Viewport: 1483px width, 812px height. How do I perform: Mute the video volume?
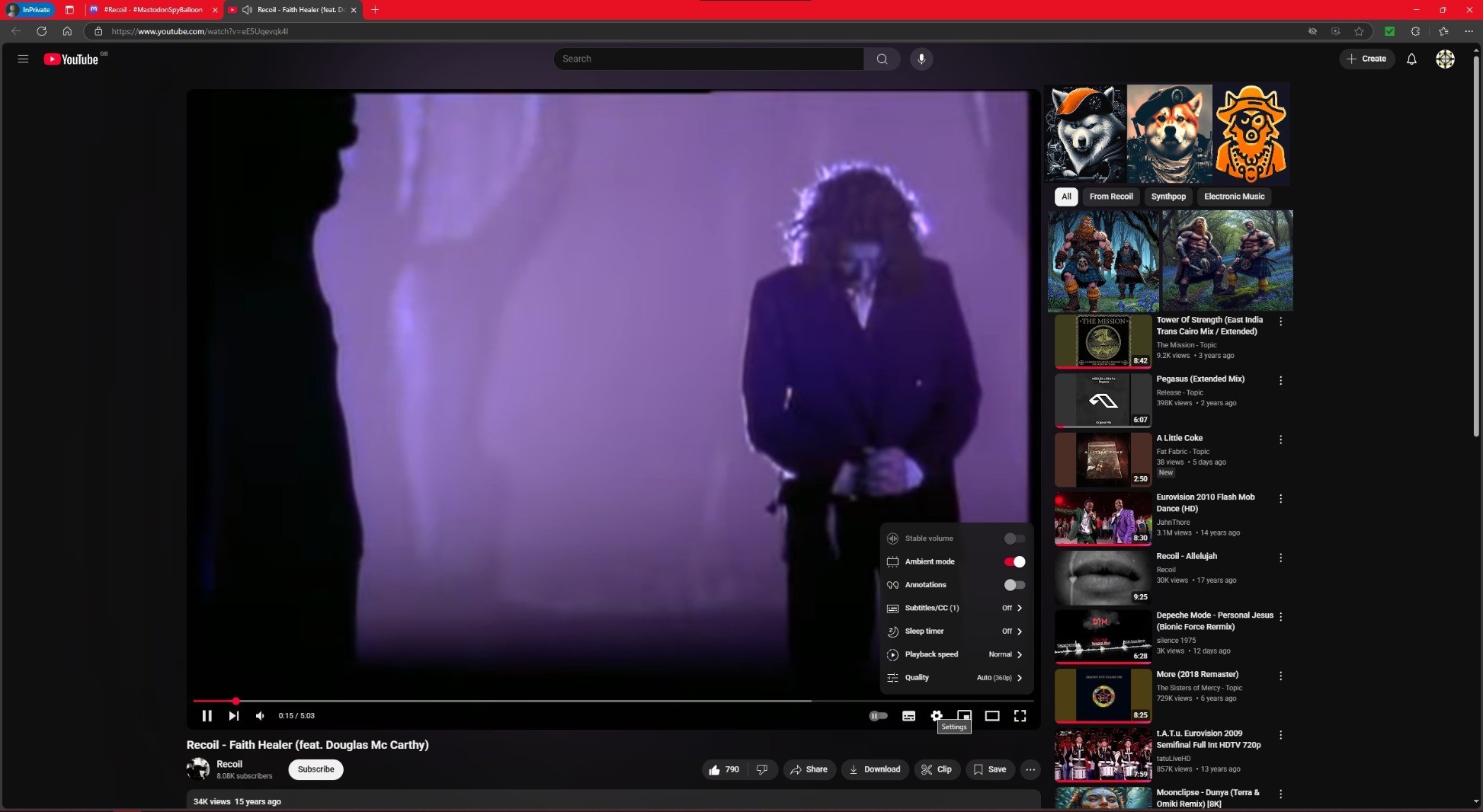261,715
